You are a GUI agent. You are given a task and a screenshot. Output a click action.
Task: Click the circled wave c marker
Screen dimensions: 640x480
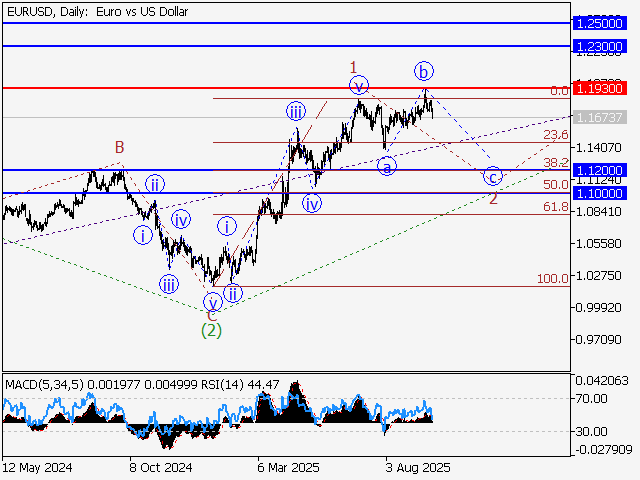pos(492,176)
